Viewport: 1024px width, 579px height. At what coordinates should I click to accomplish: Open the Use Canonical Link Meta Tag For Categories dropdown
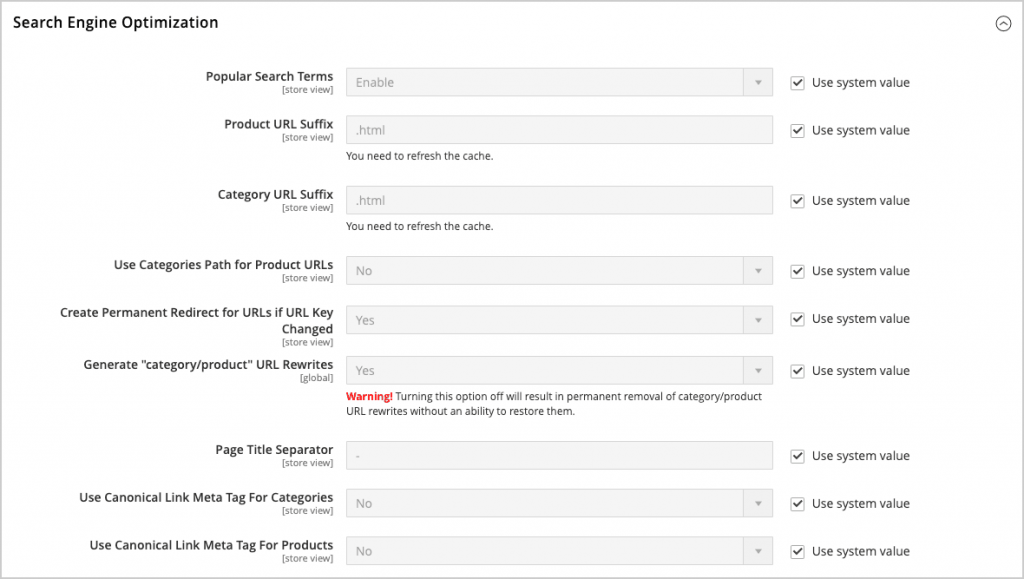pos(558,503)
